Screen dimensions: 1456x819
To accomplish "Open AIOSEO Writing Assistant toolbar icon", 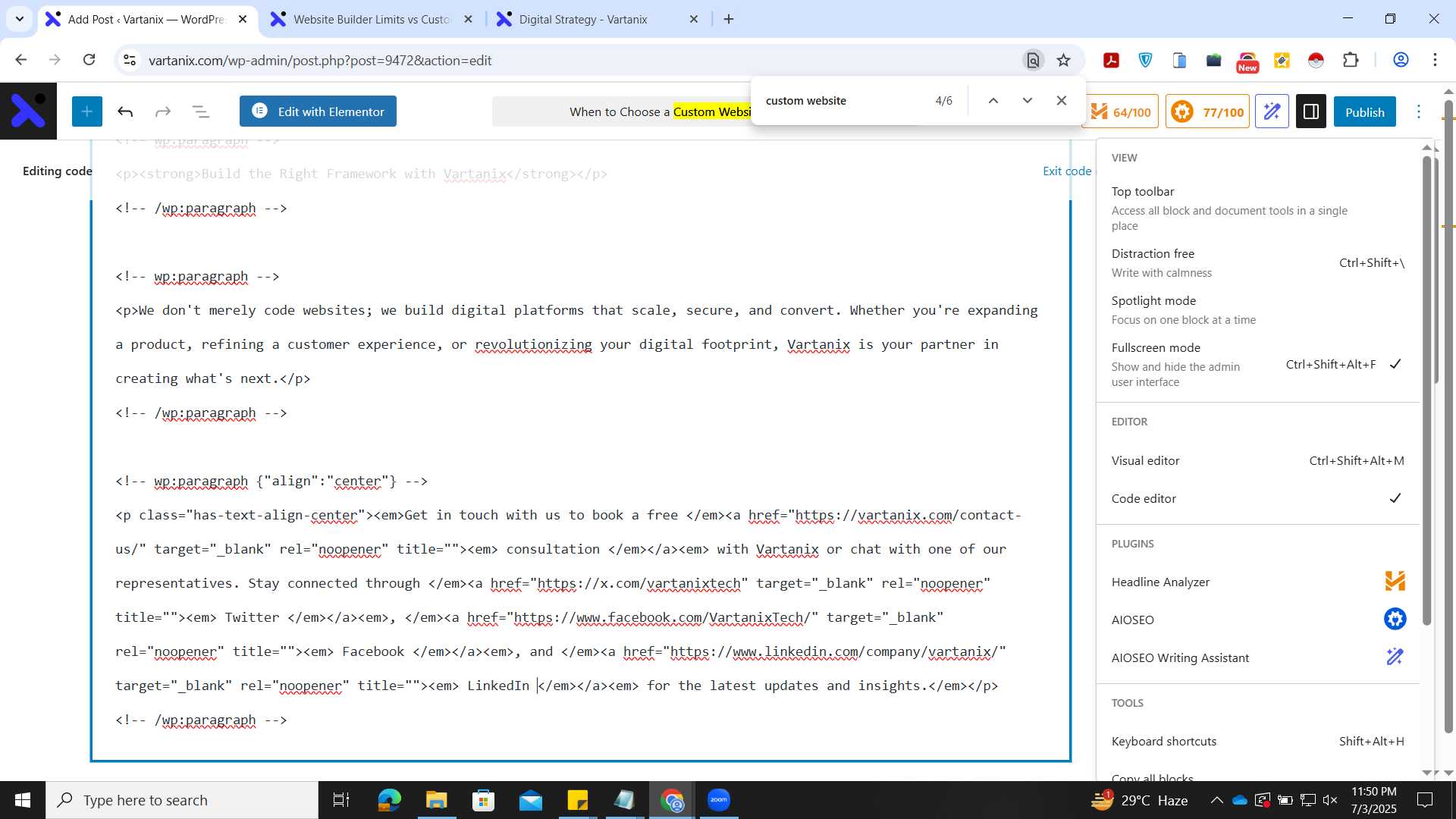I will coord(1272,112).
